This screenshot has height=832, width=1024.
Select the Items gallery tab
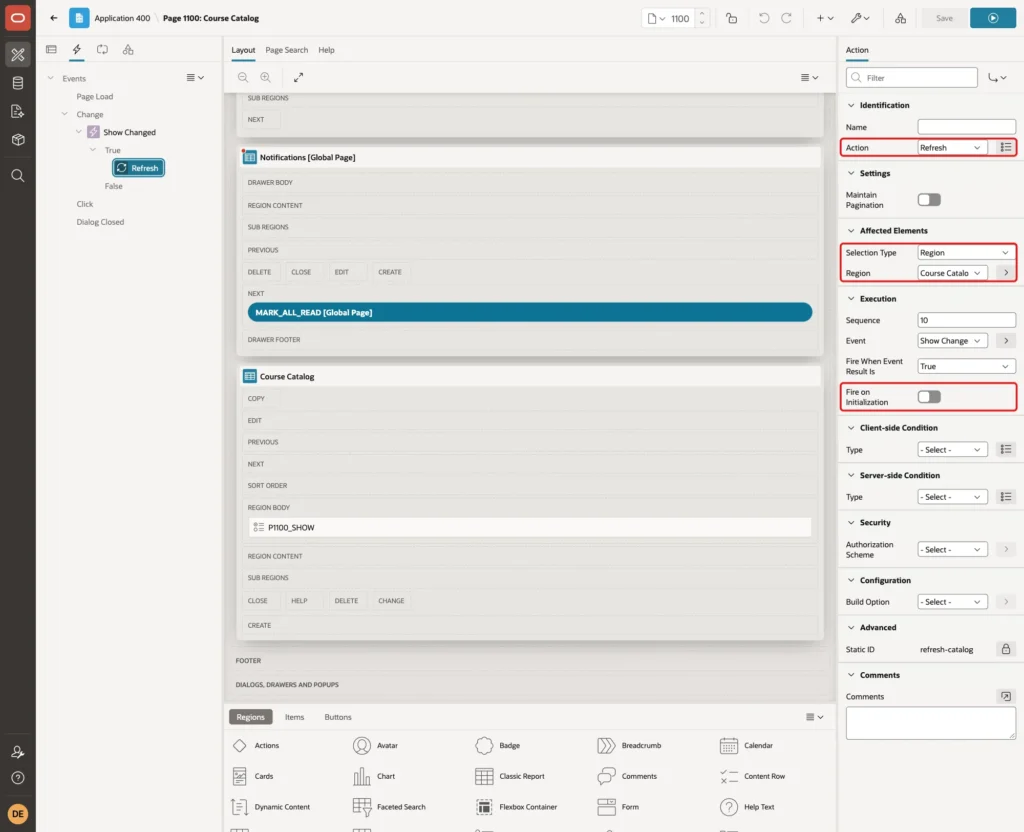pos(295,717)
